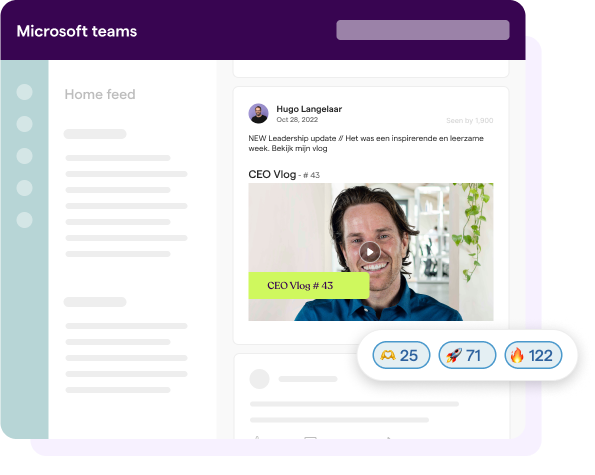Open the CEO Vlog - # 43 title

(284, 175)
